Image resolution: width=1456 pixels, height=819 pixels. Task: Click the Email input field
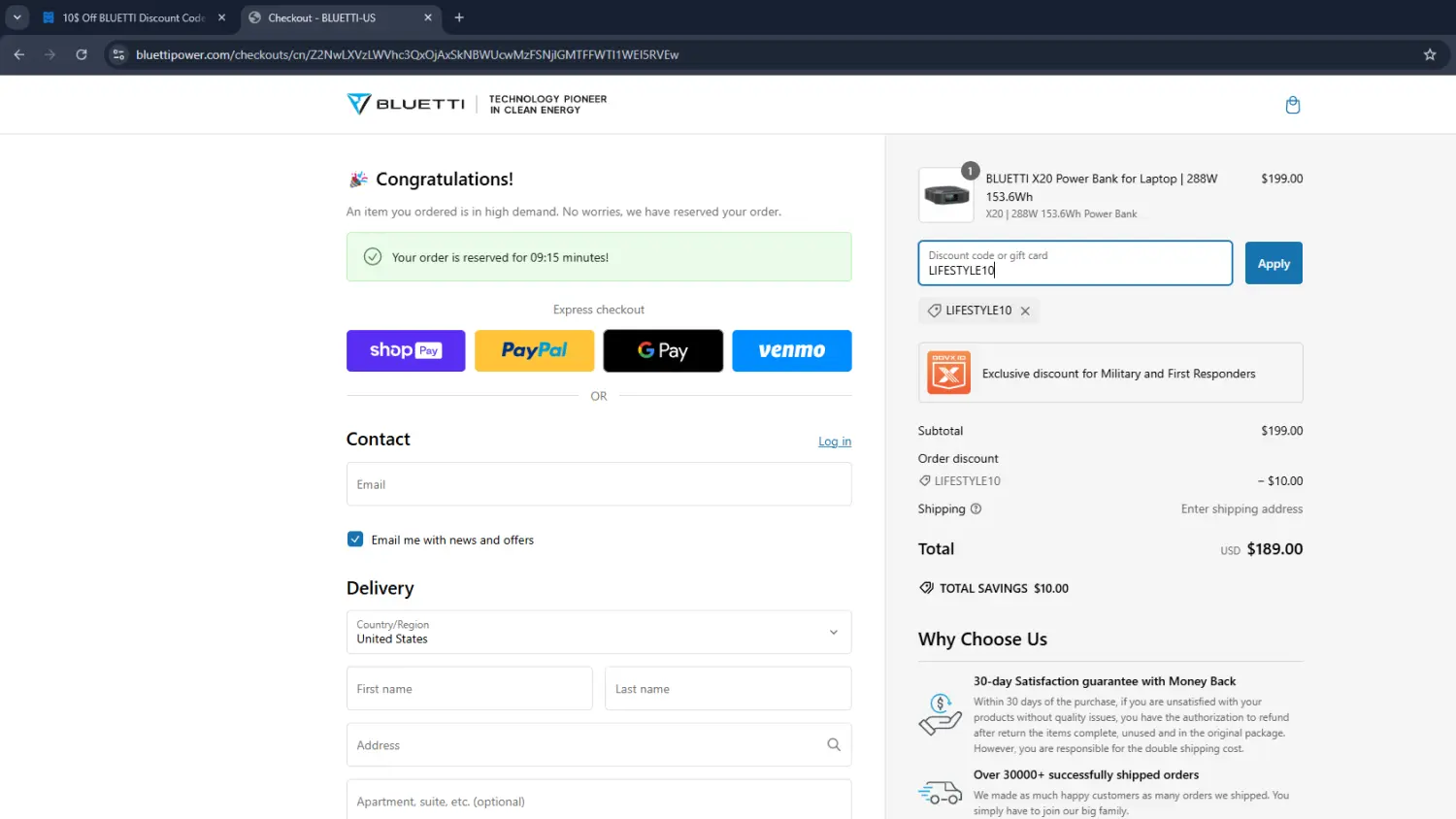pyautogui.click(x=598, y=484)
